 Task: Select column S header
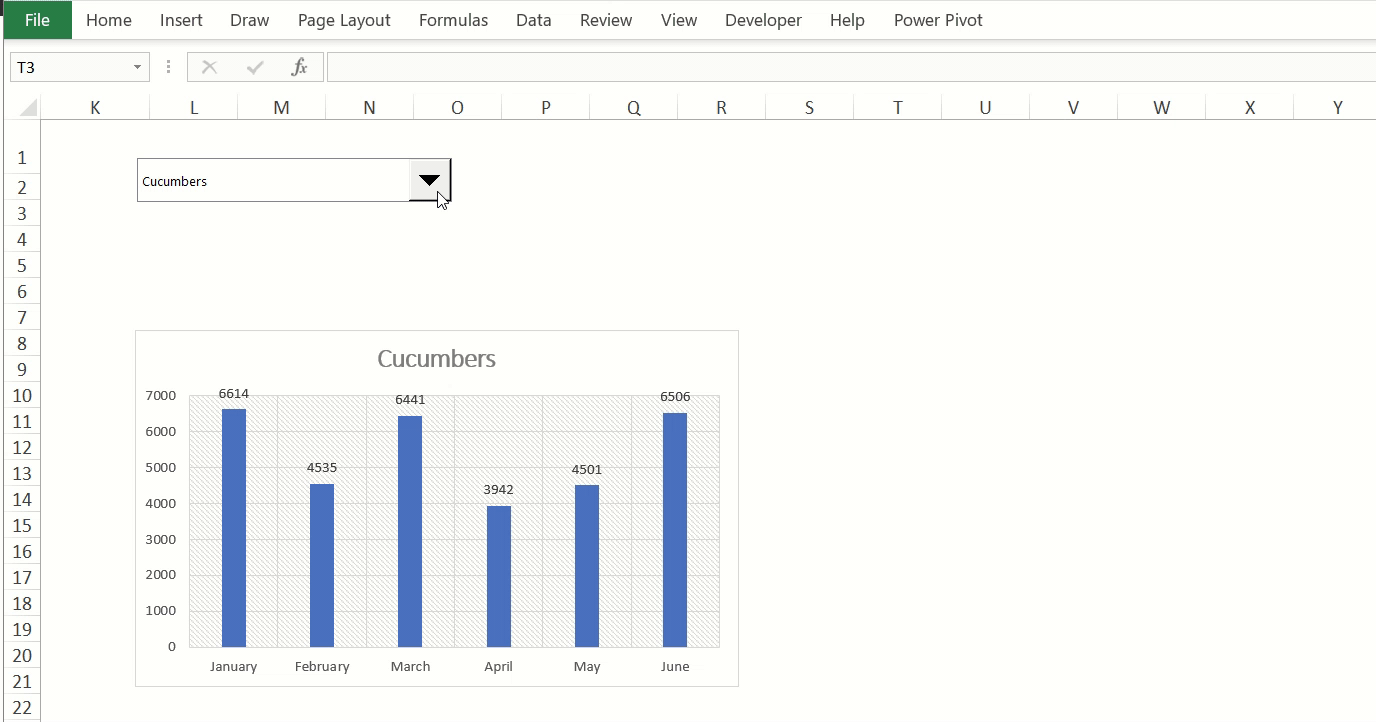click(809, 107)
